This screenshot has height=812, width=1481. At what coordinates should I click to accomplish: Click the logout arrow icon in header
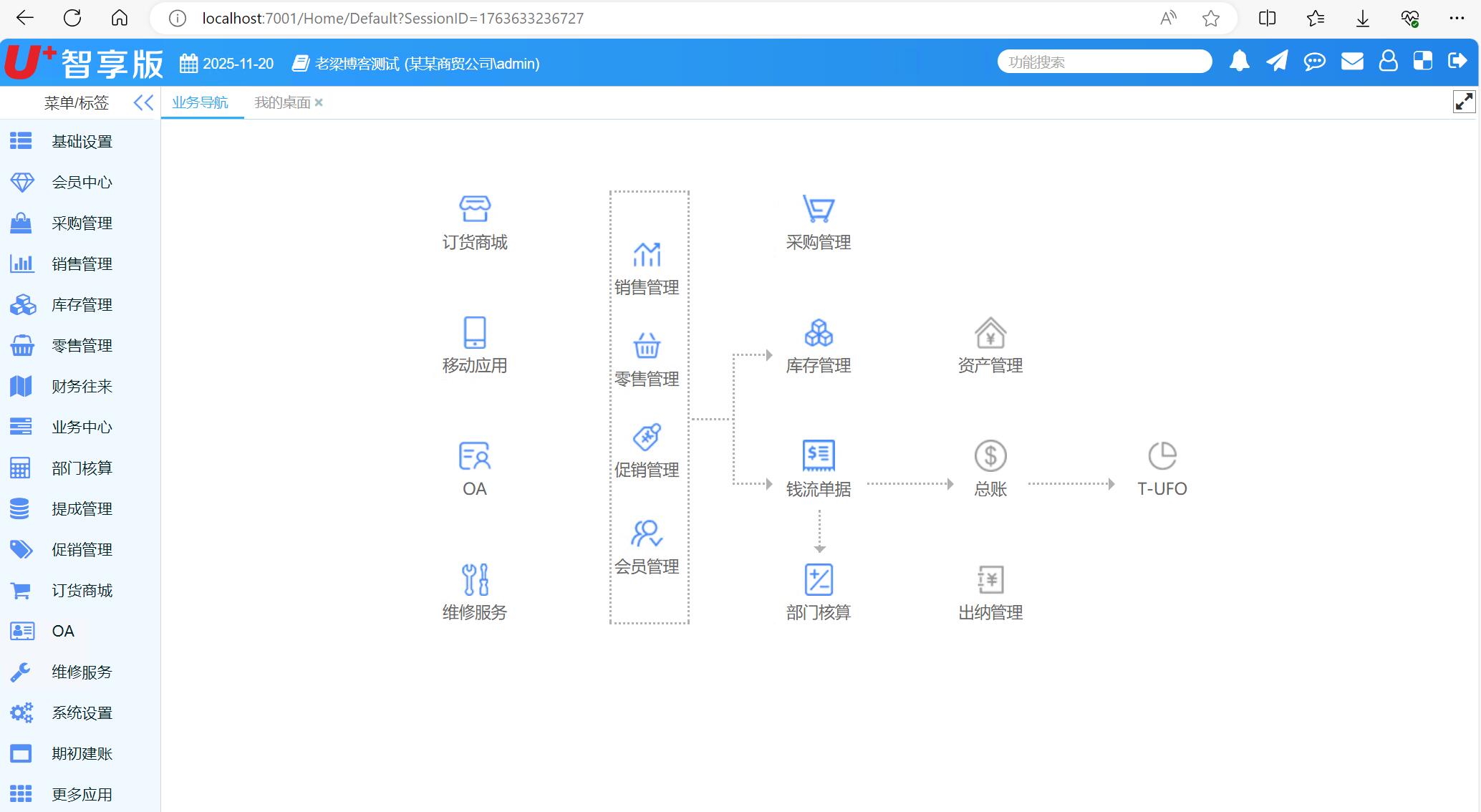pyautogui.click(x=1457, y=62)
